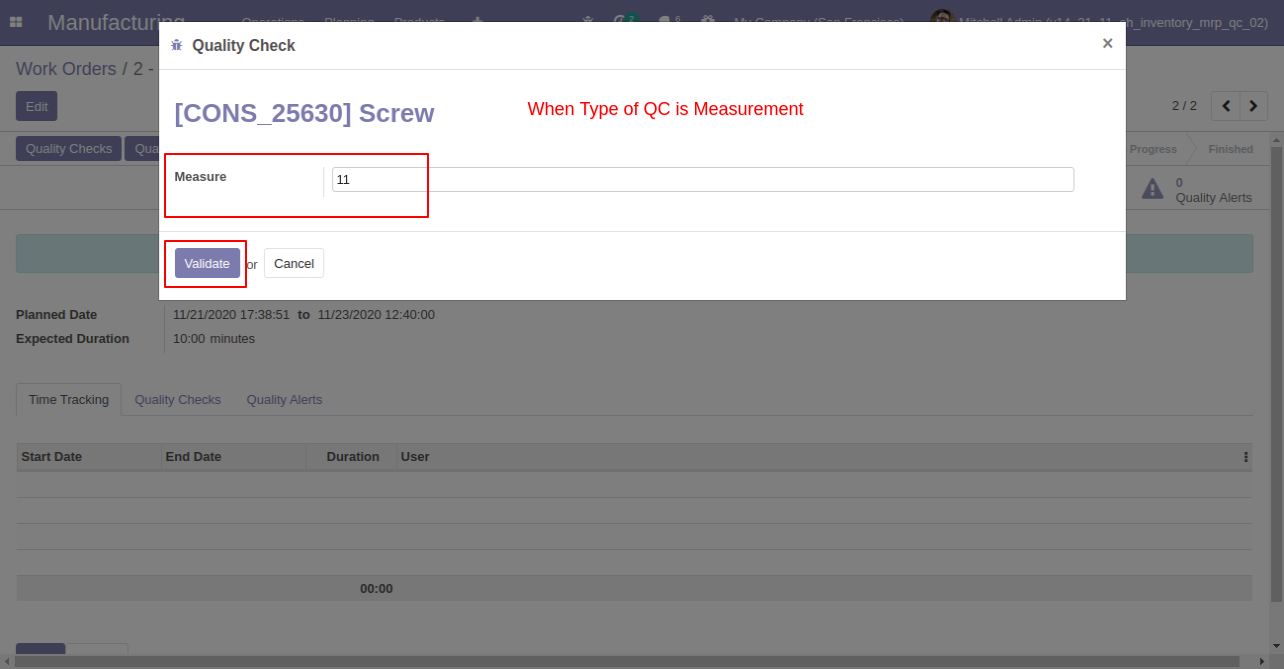Sort by Start Date column header

90,456
